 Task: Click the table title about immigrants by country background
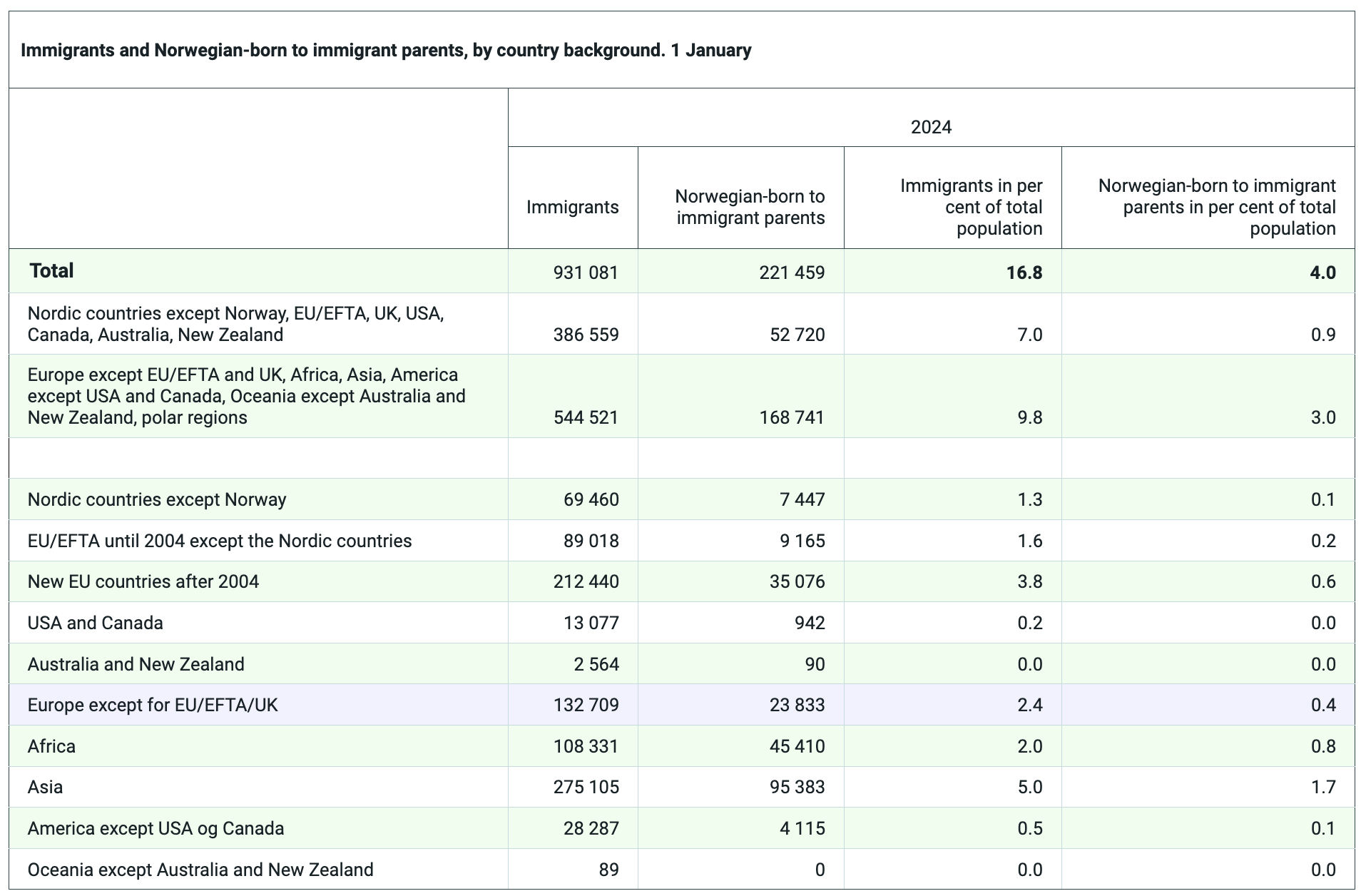point(385,51)
